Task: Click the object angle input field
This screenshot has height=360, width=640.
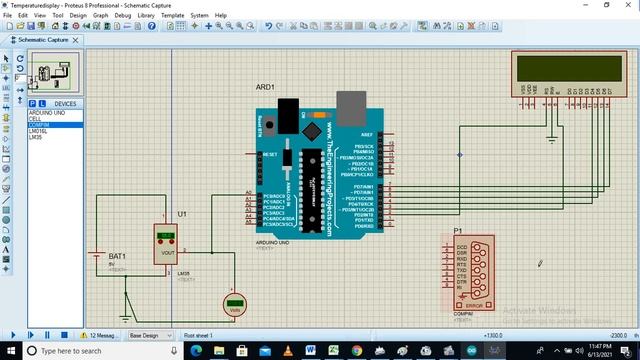Action: [x=20, y=78]
